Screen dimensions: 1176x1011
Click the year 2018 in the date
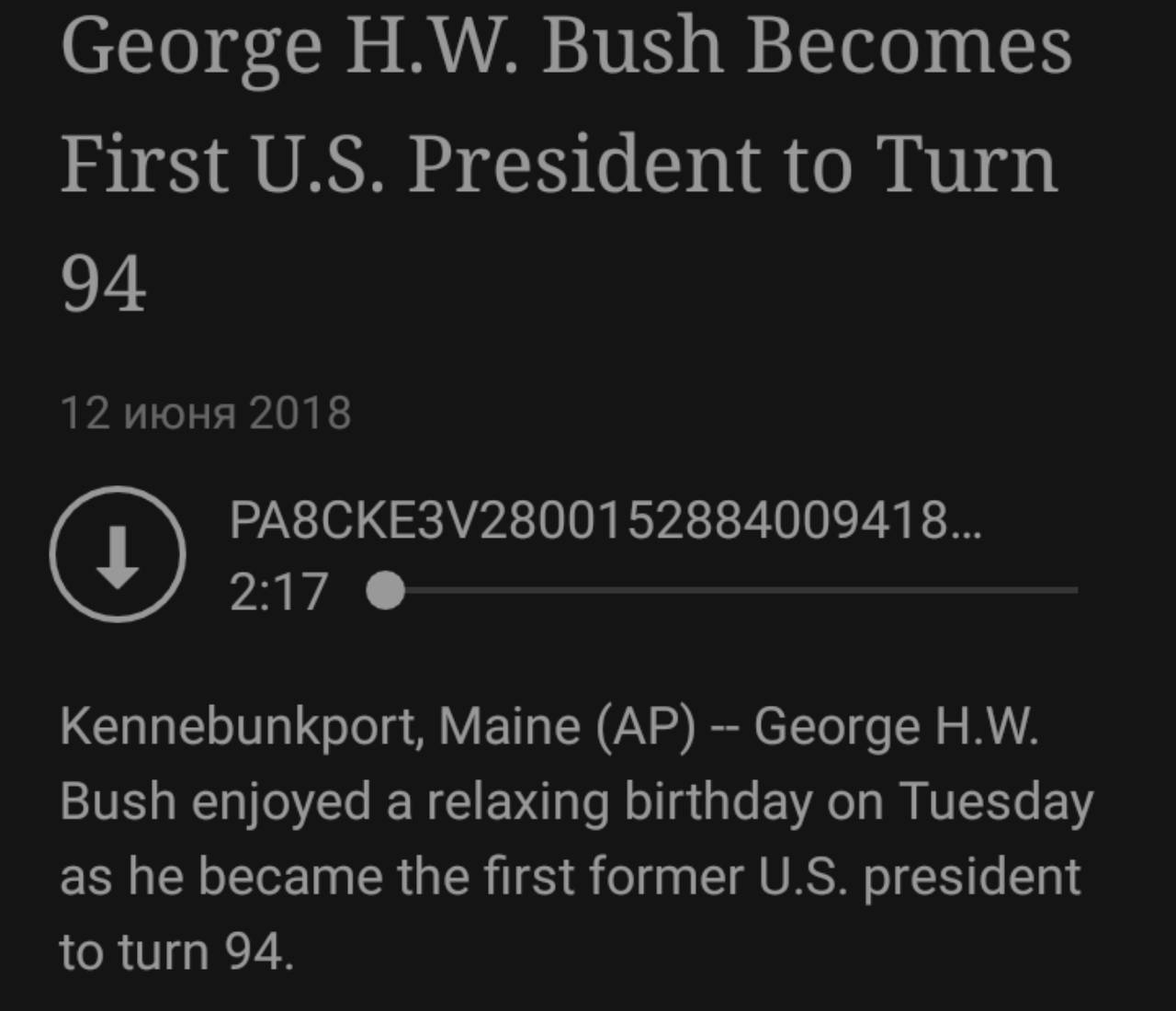pos(300,413)
